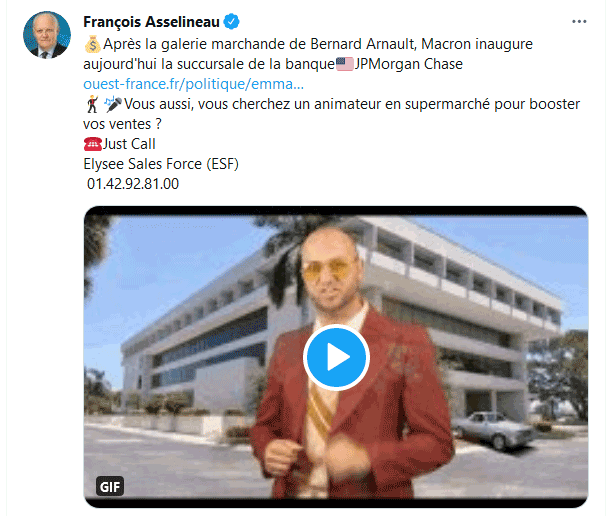Click the Just Call text line
Viewport: 615px width, 516px height.
pos(129,144)
